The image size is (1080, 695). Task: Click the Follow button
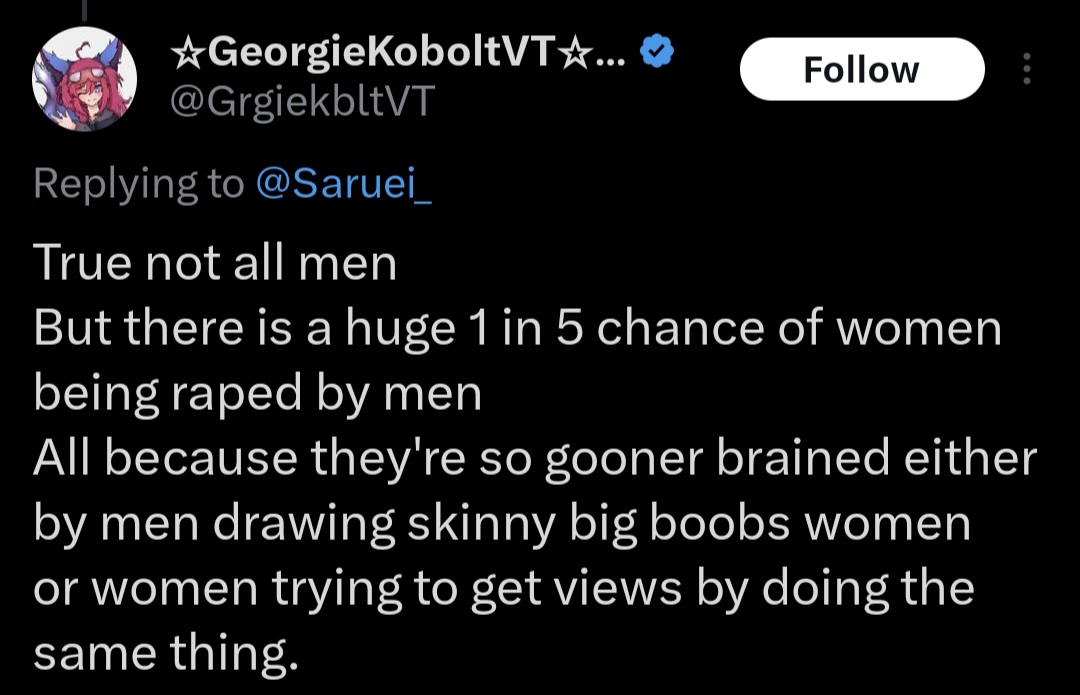[x=861, y=69]
